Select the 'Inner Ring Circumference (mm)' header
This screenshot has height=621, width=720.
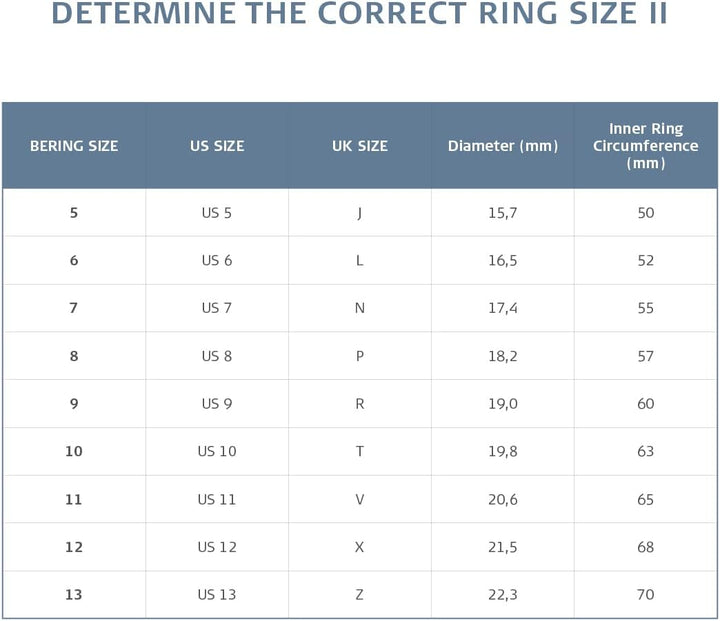click(645, 146)
